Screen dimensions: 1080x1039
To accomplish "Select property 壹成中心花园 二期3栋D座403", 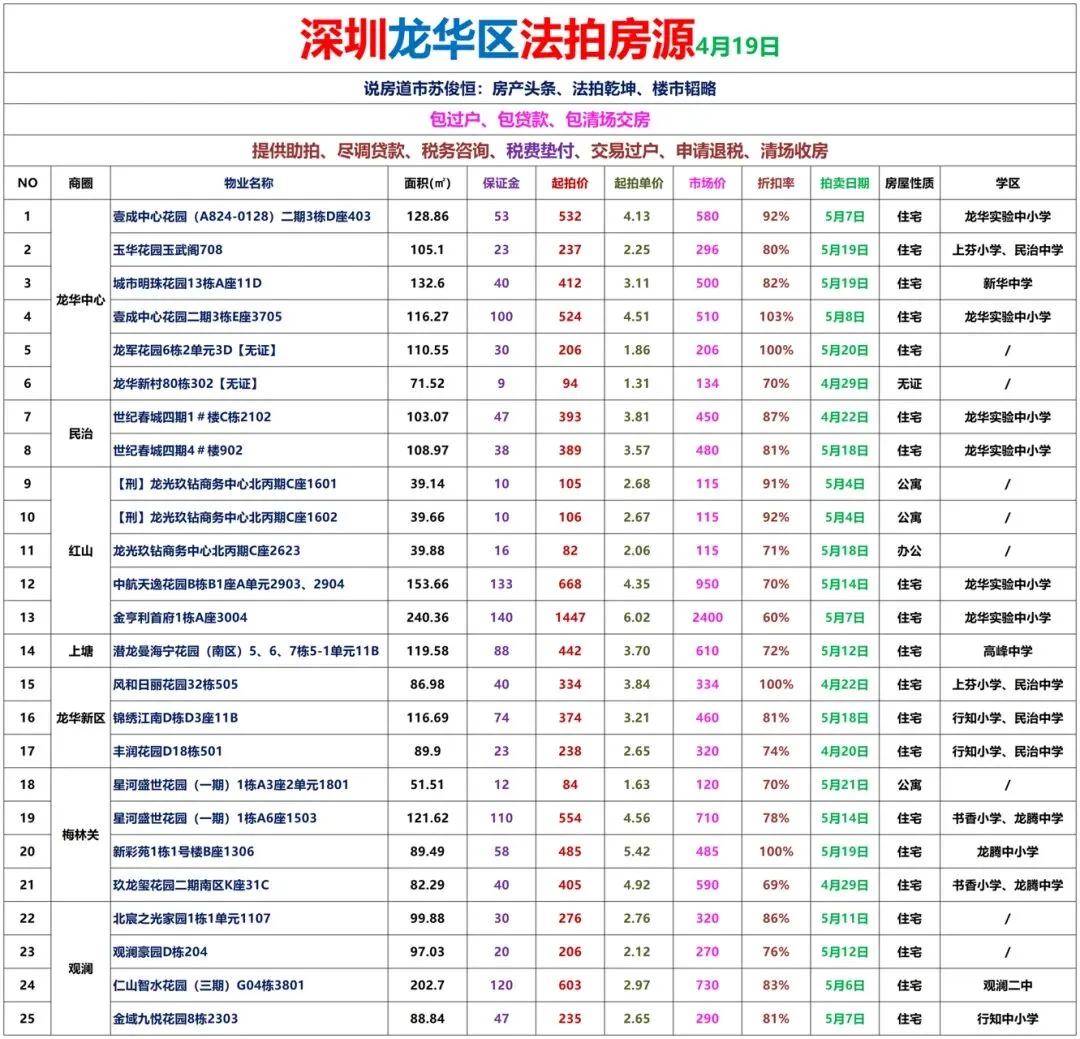I will [x=242, y=216].
